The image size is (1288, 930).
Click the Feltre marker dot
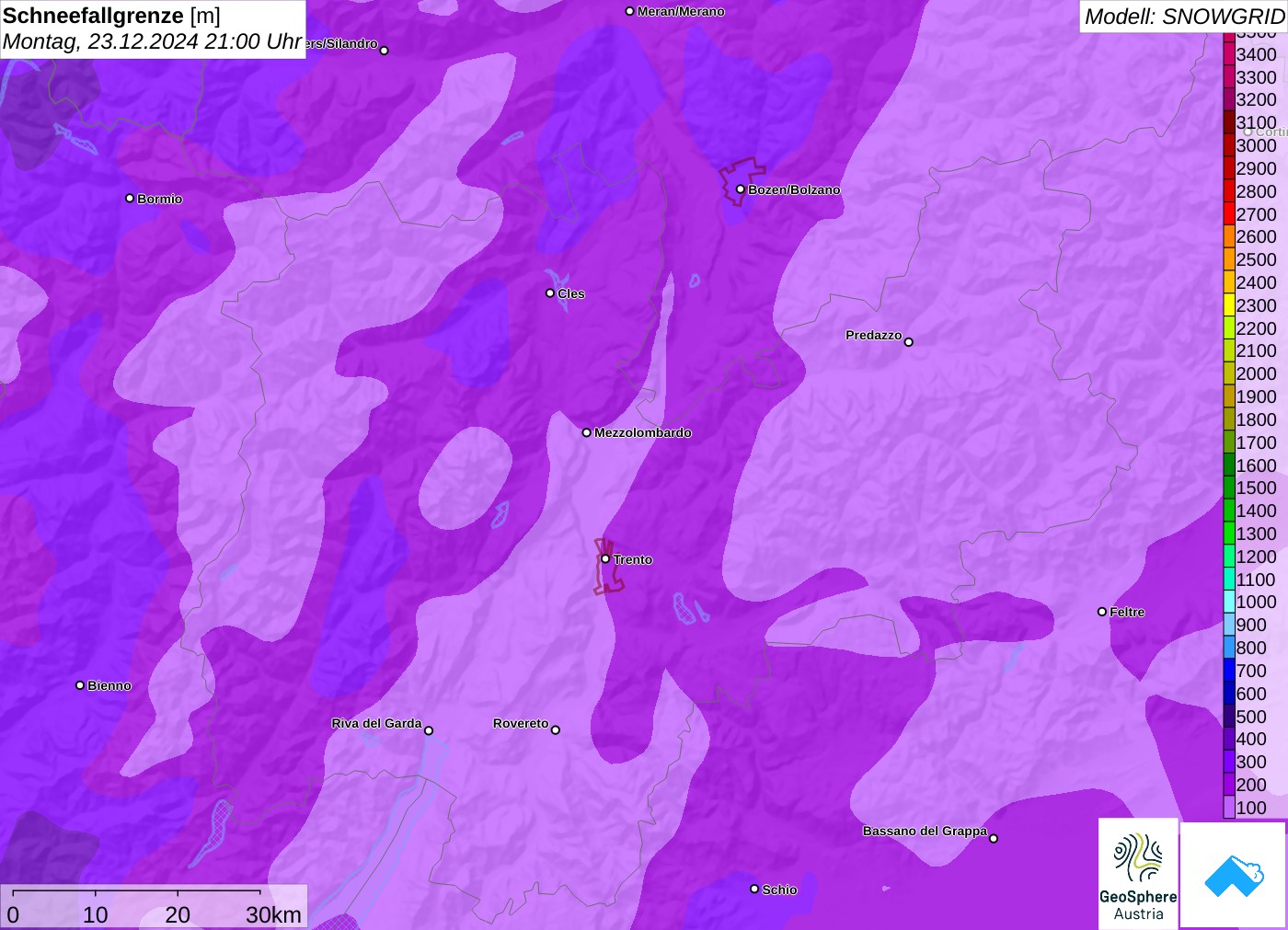coord(1102,612)
